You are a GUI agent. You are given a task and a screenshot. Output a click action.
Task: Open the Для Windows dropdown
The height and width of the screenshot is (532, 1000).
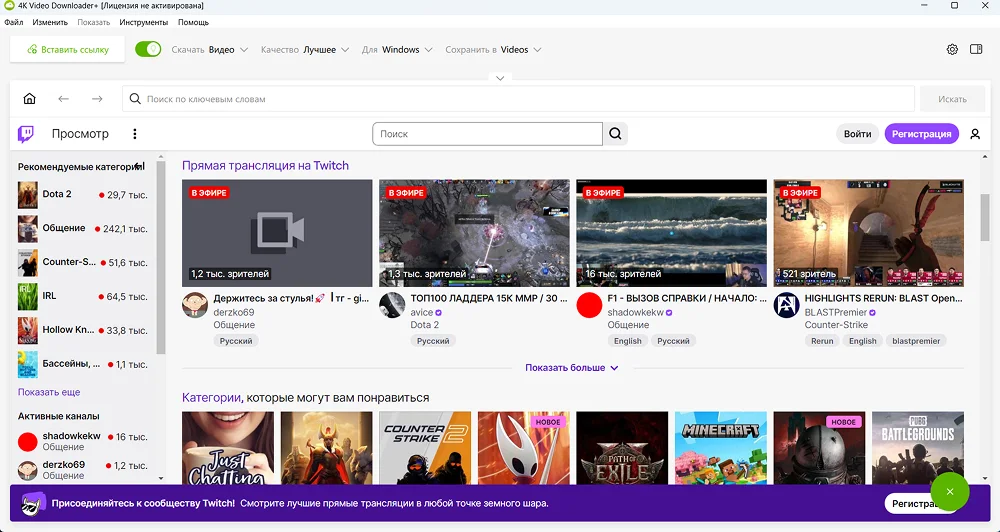397,50
